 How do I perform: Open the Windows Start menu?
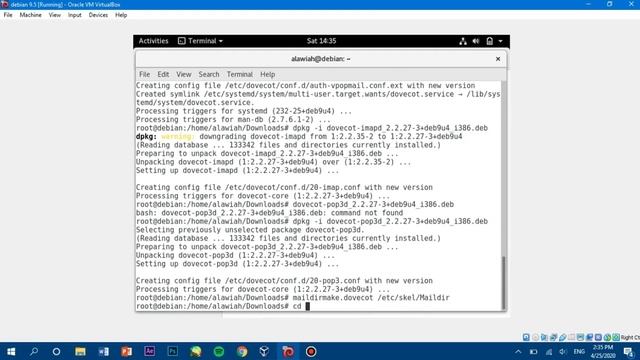11,351
